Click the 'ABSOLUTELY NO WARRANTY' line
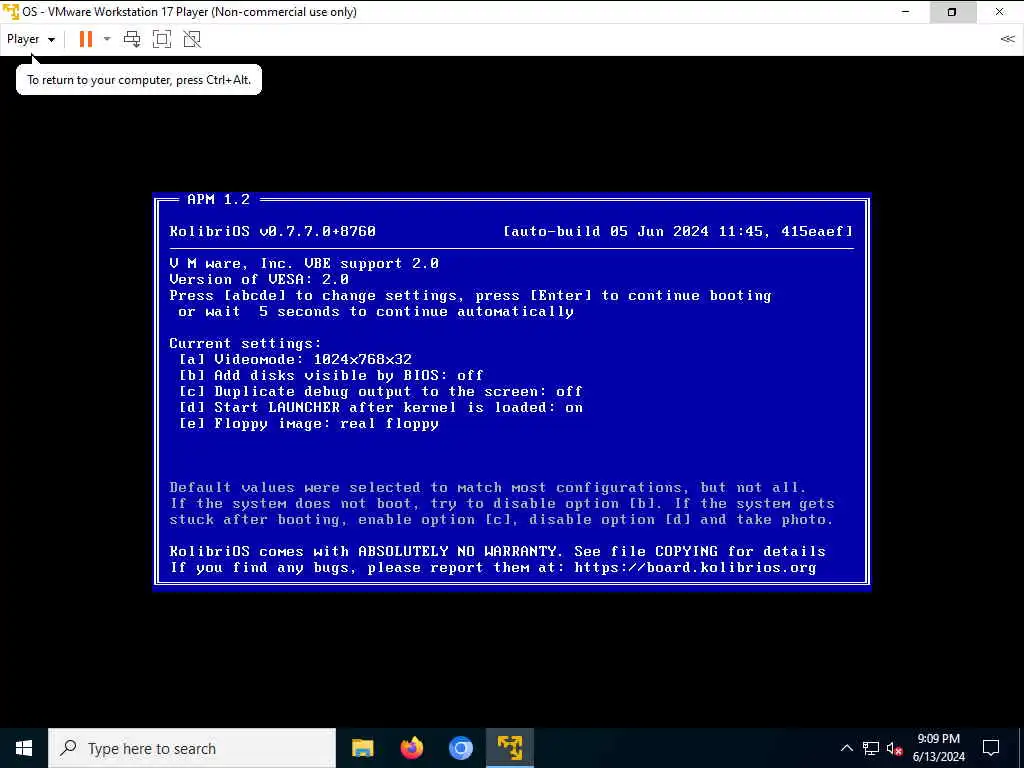 pos(497,551)
